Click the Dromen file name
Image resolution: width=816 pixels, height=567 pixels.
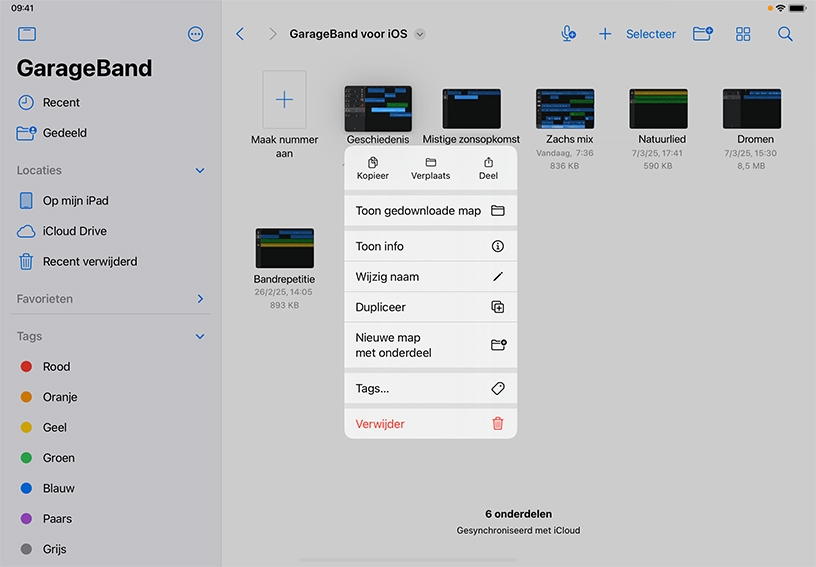click(x=755, y=139)
